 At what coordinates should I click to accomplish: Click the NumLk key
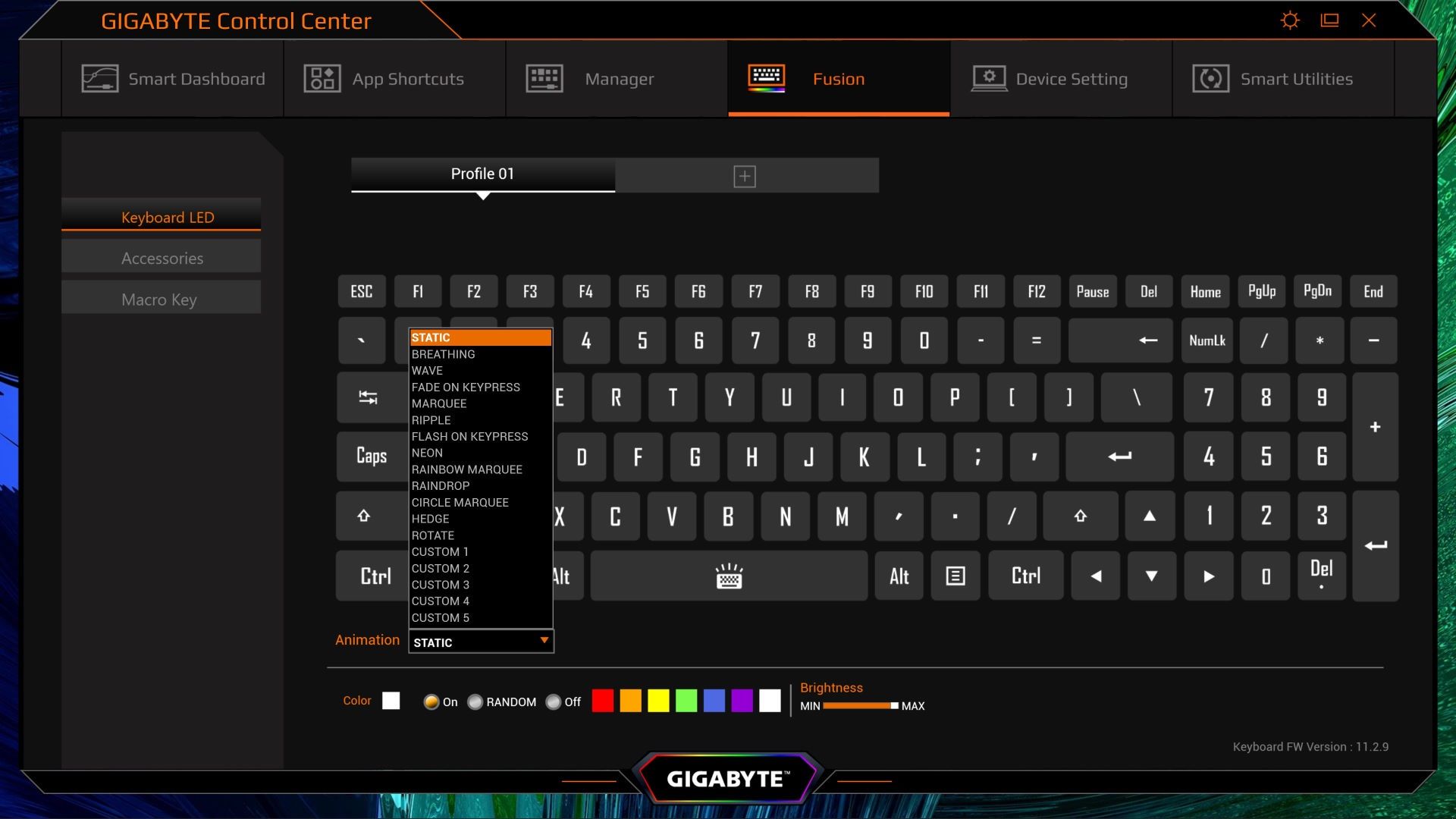[x=1207, y=340]
